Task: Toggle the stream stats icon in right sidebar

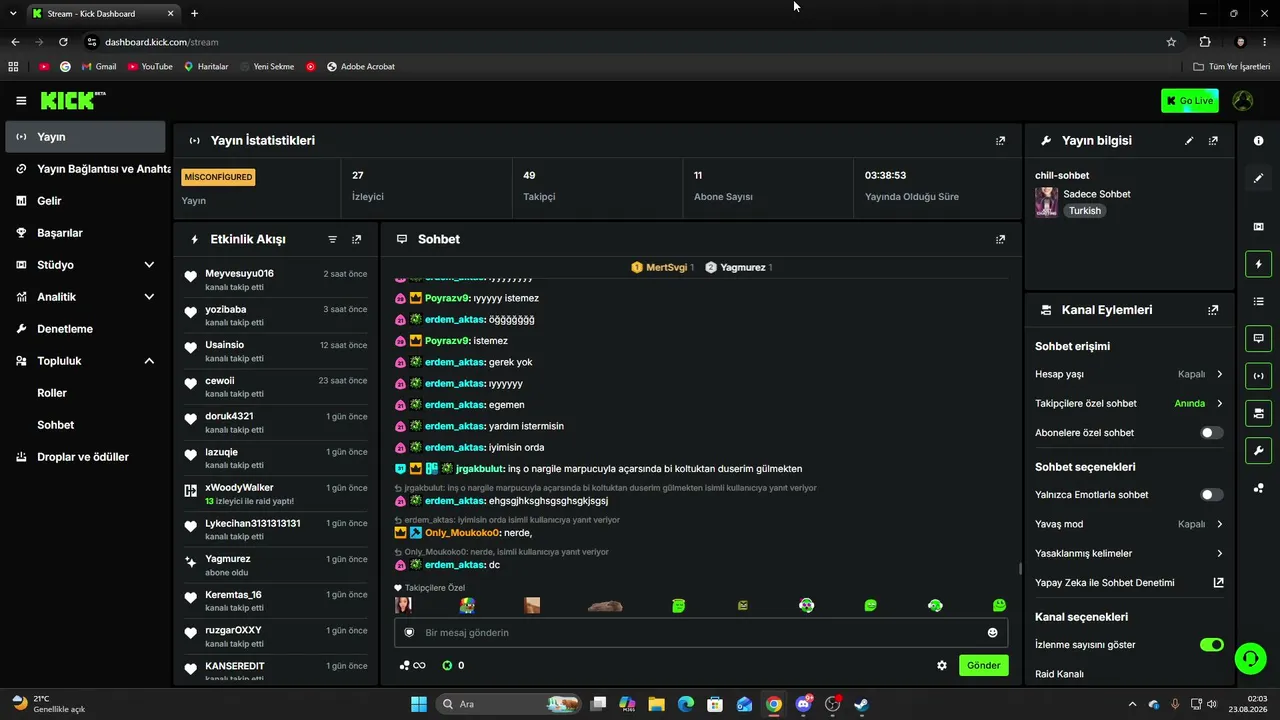Action: coord(1258,376)
